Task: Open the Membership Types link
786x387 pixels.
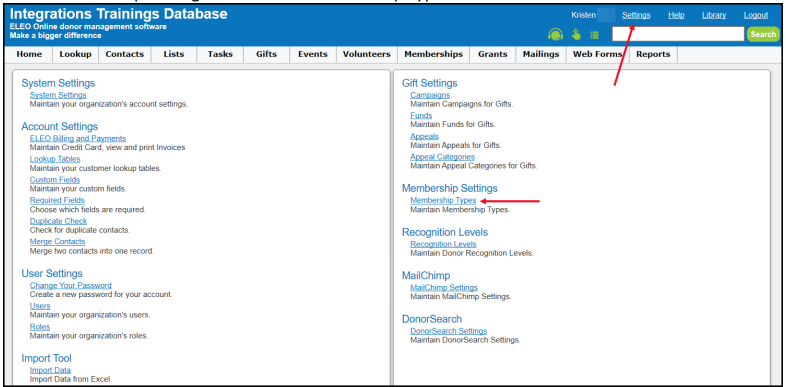Action: tap(443, 200)
